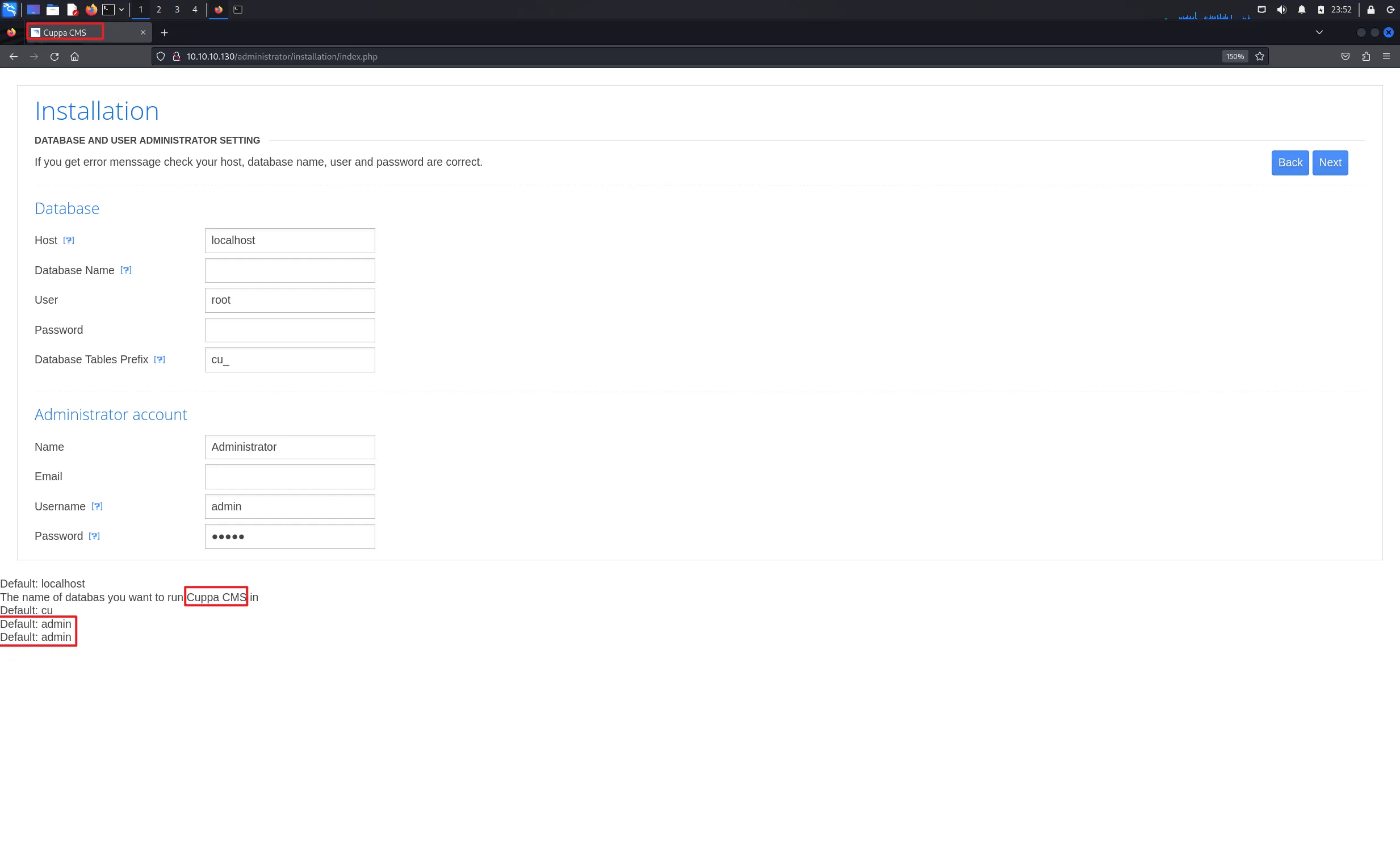
Task: Open Firefox hamburger application menu
Action: point(1386,56)
